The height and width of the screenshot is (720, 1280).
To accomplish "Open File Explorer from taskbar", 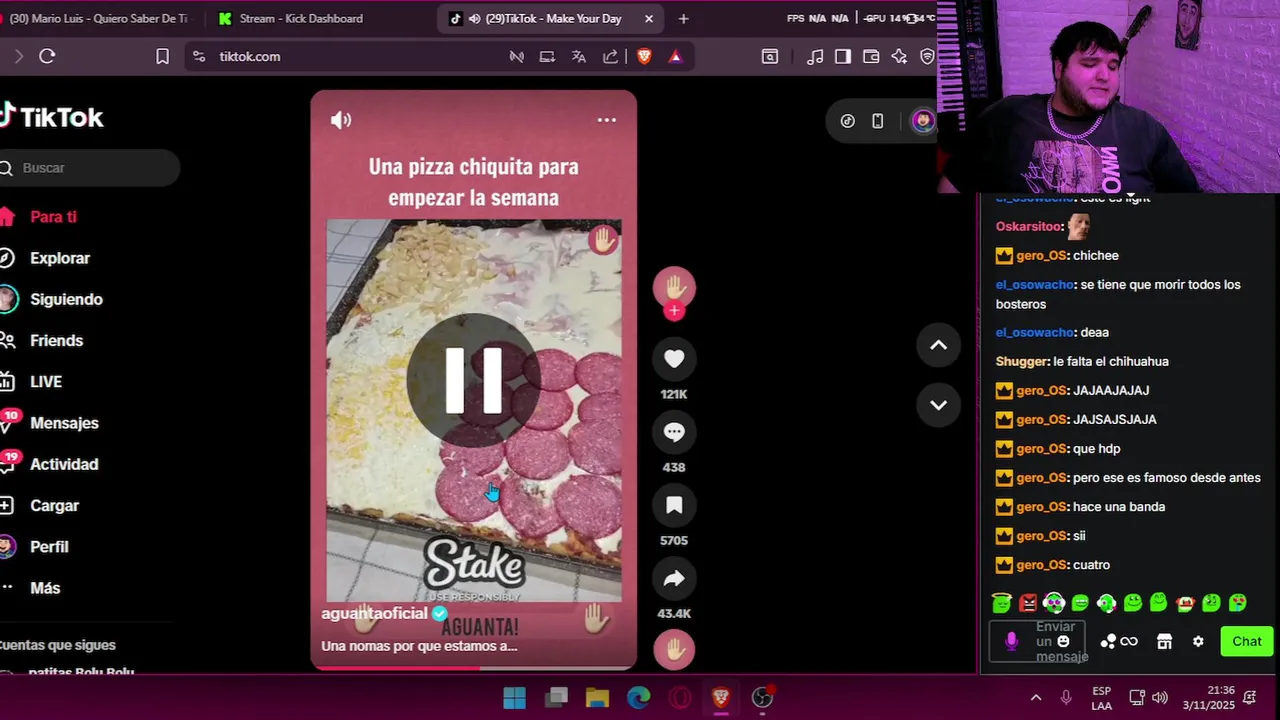I will (x=597, y=697).
